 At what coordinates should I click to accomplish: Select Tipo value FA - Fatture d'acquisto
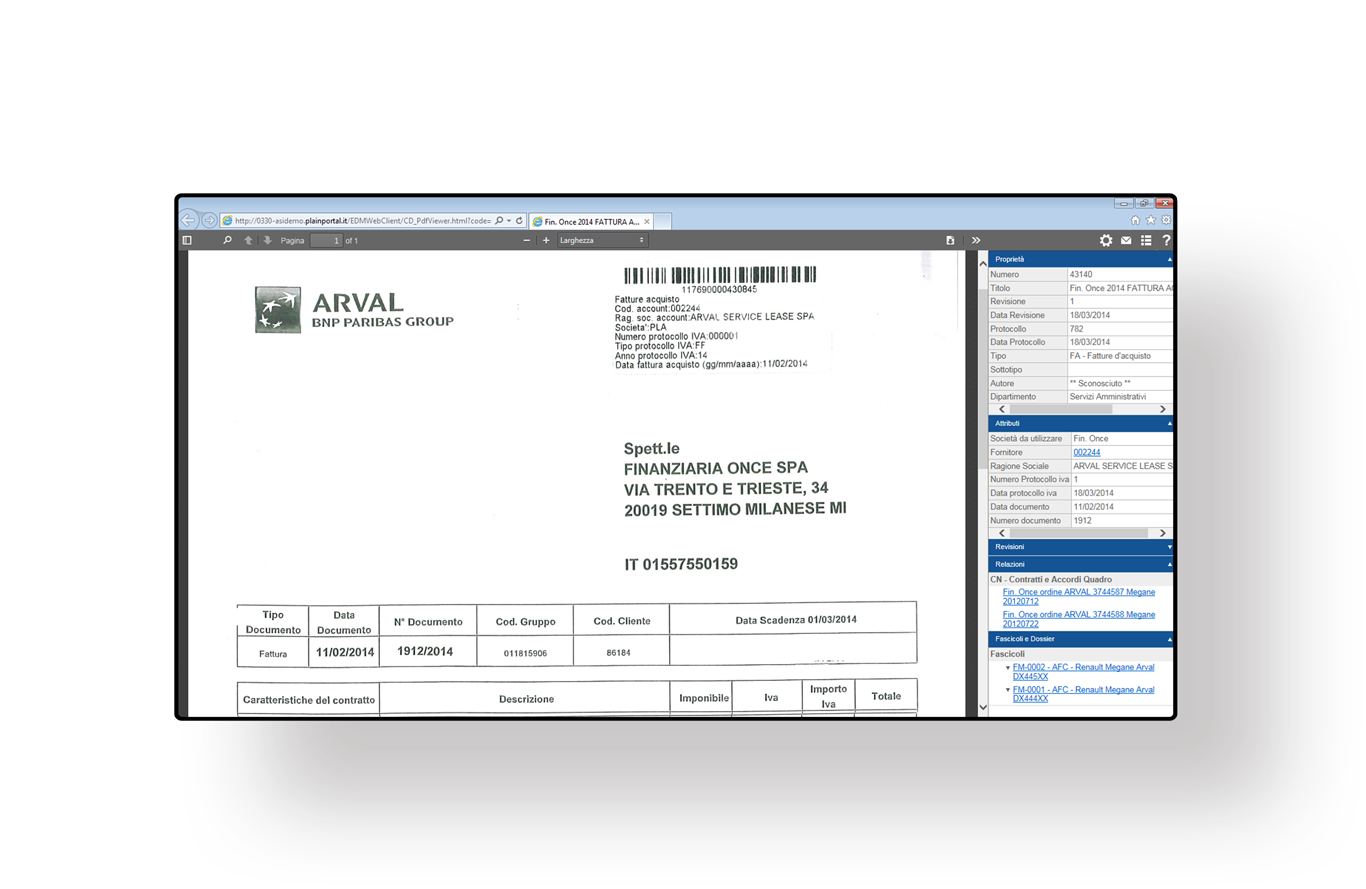tap(1110, 356)
